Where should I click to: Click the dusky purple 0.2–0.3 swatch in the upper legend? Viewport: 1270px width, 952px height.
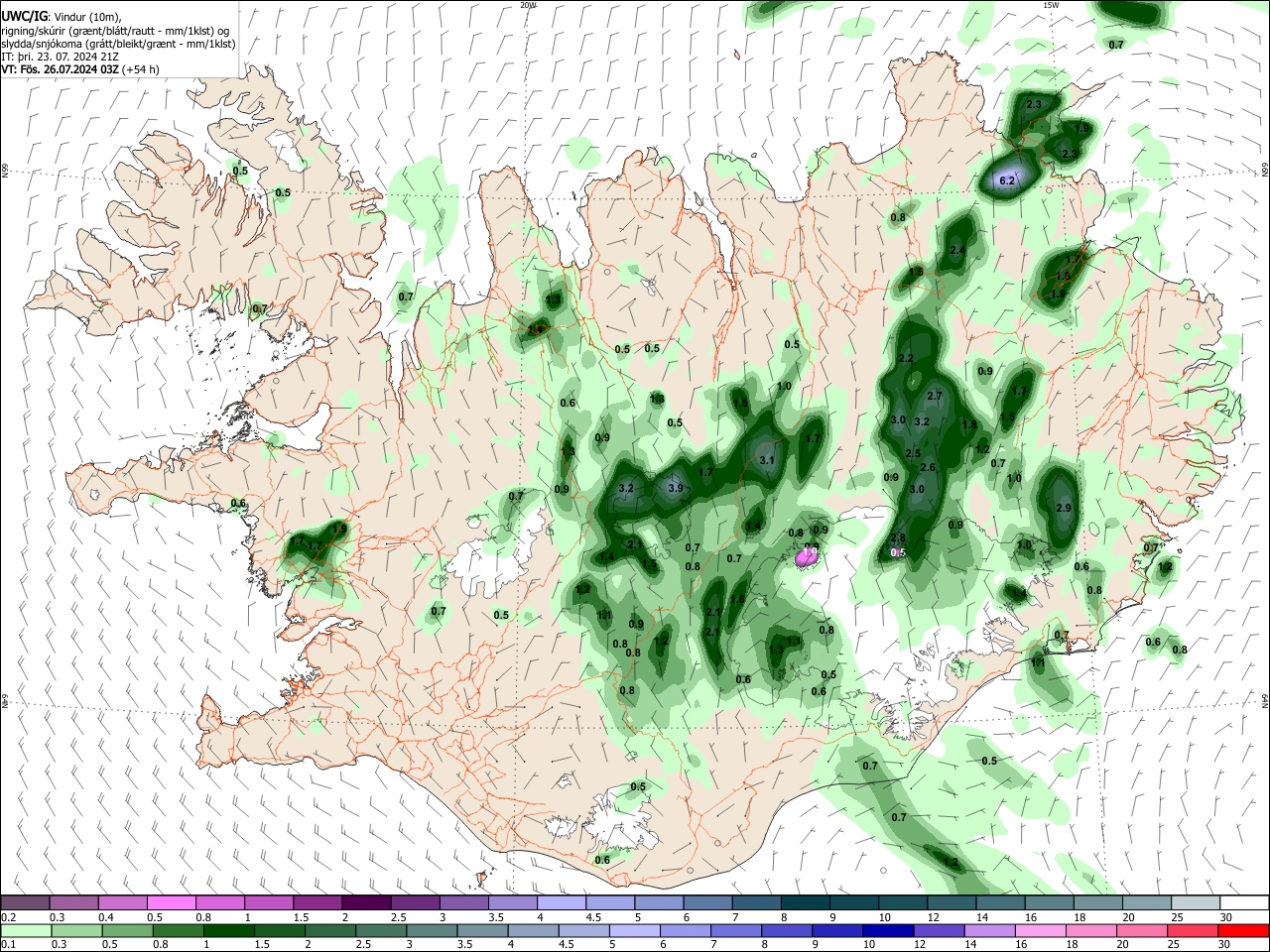(25, 902)
